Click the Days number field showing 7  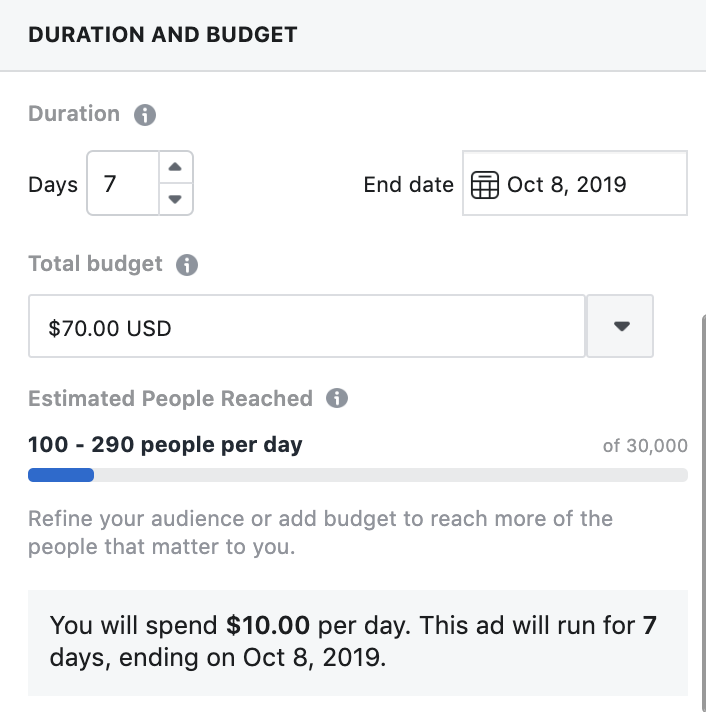(x=123, y=183)
